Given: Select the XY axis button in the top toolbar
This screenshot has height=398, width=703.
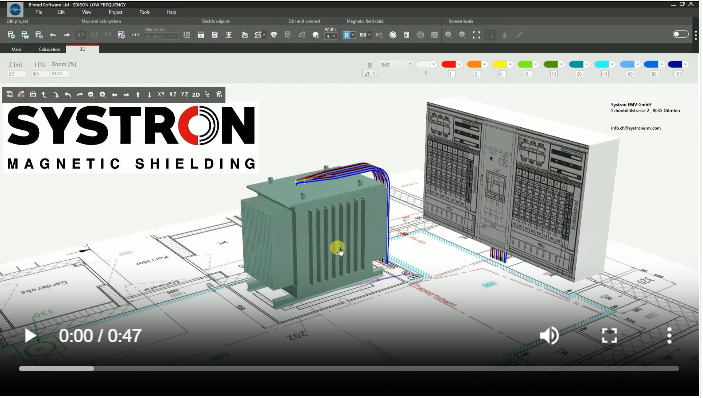Looking at the screenshot, I should pos(81,35).
